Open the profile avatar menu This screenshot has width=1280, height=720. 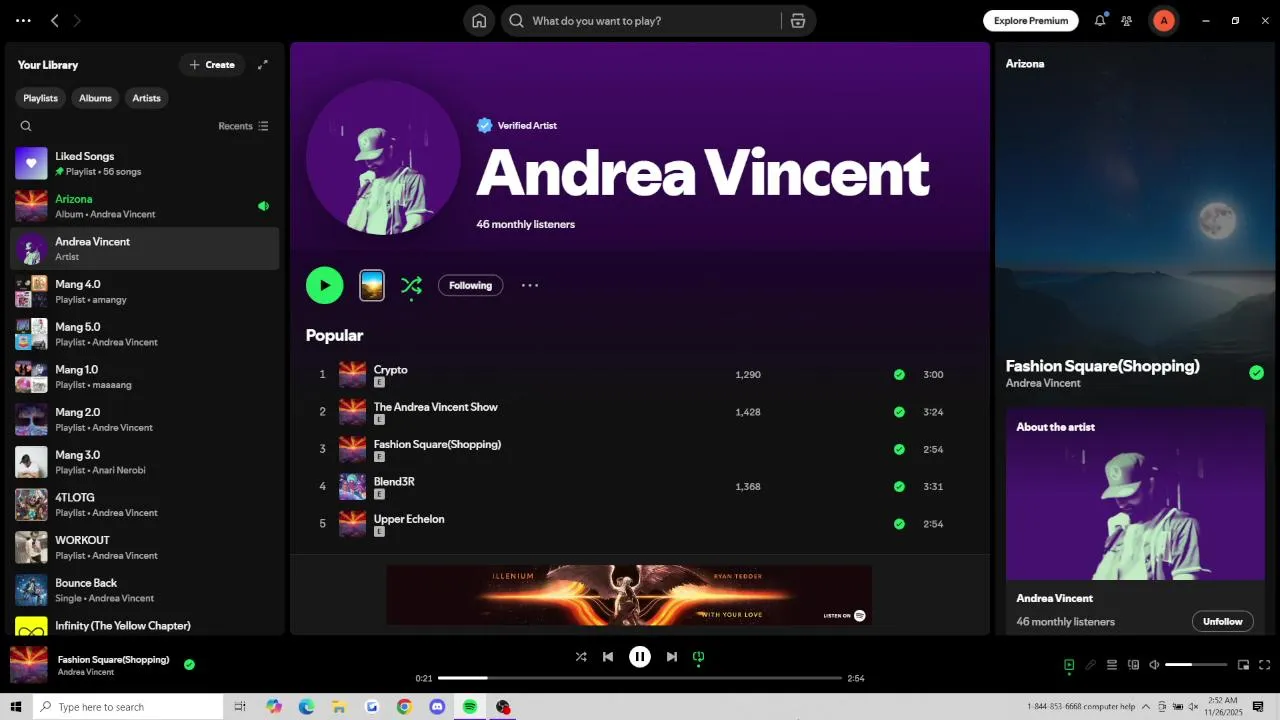point(1164,21)
